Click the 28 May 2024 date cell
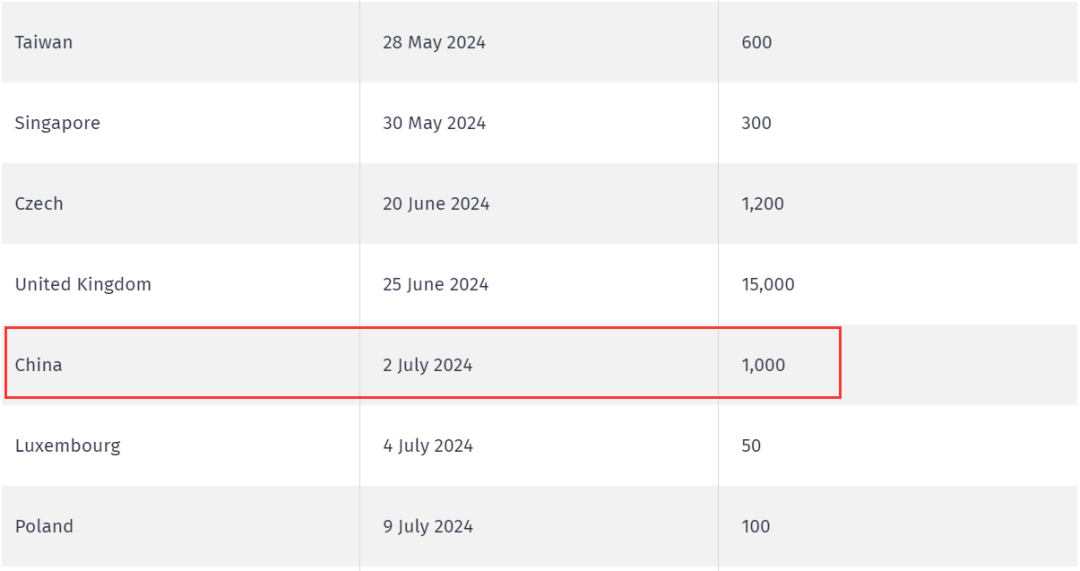This screenshot has height=571, width=1080. [539, 42]
